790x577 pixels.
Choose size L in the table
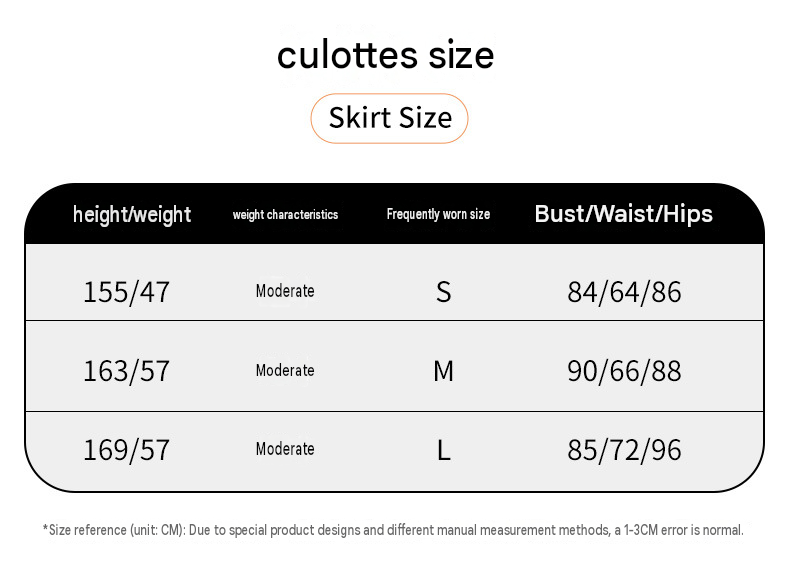tap(443, 450)
